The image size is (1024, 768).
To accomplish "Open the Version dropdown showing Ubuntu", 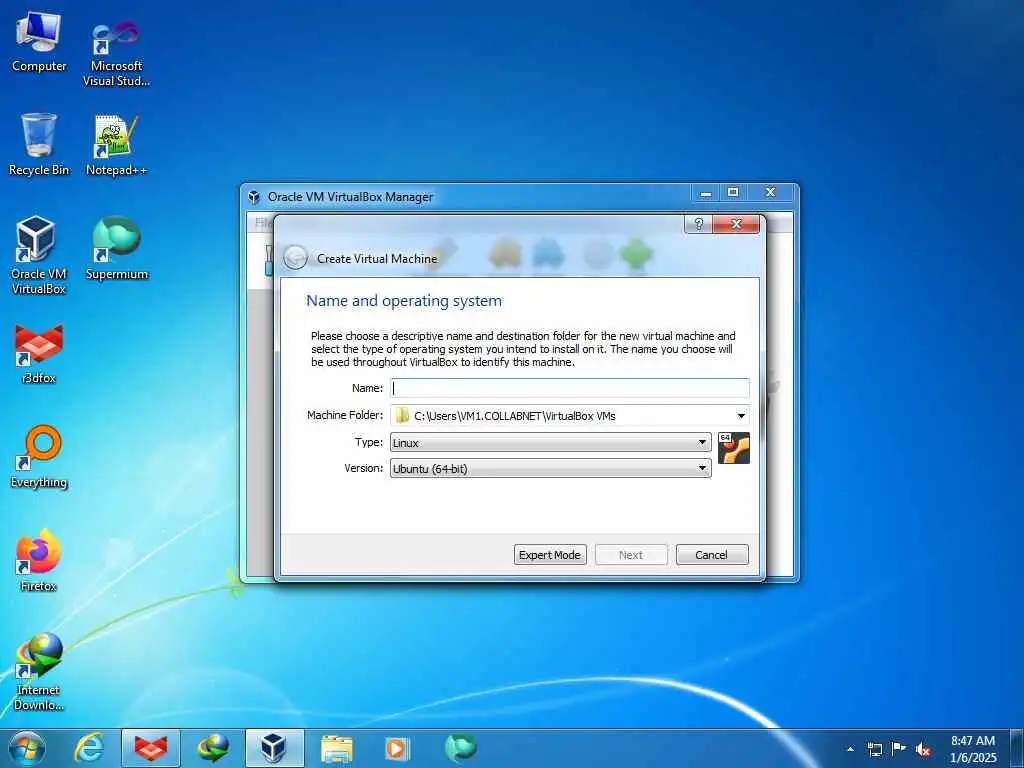I will point(551,468).
